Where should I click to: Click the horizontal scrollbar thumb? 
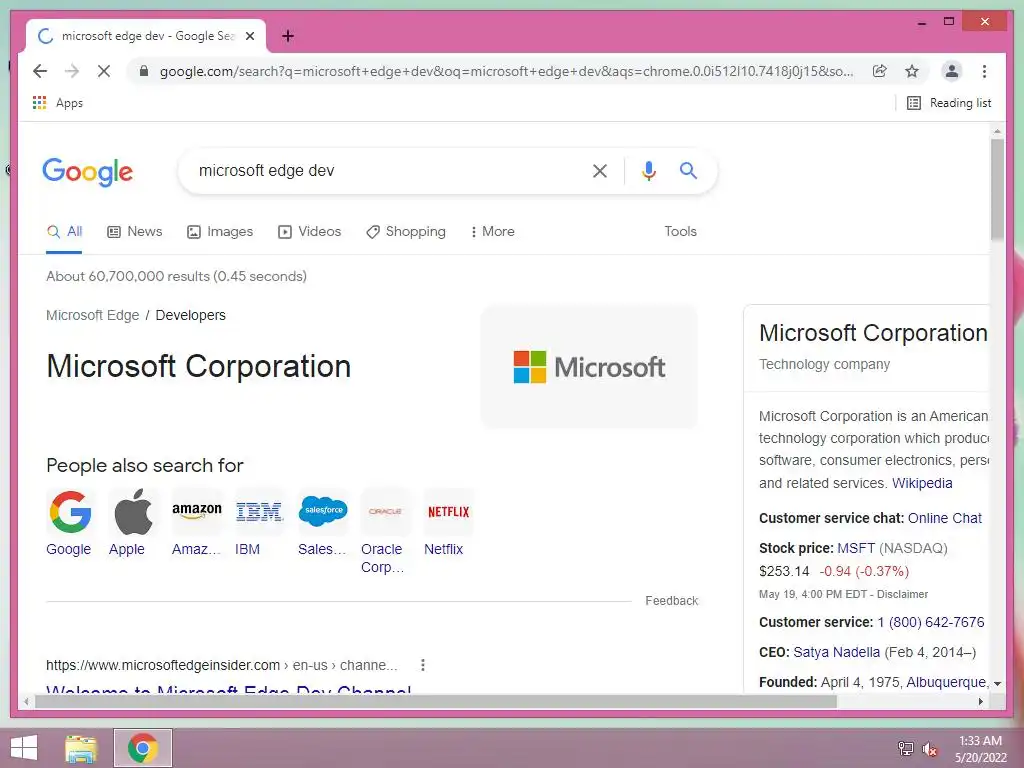pos(436,702)
